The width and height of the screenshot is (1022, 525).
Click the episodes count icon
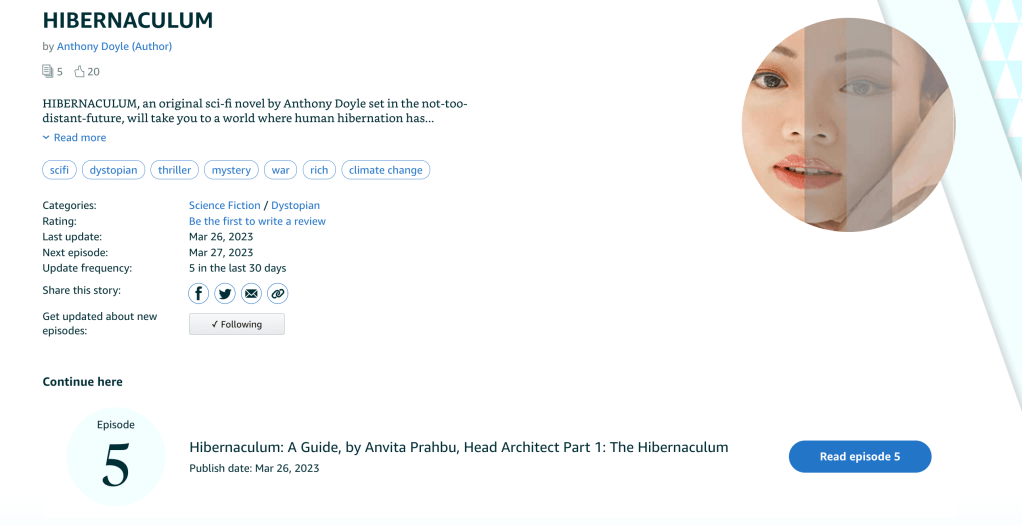point(47,71)
